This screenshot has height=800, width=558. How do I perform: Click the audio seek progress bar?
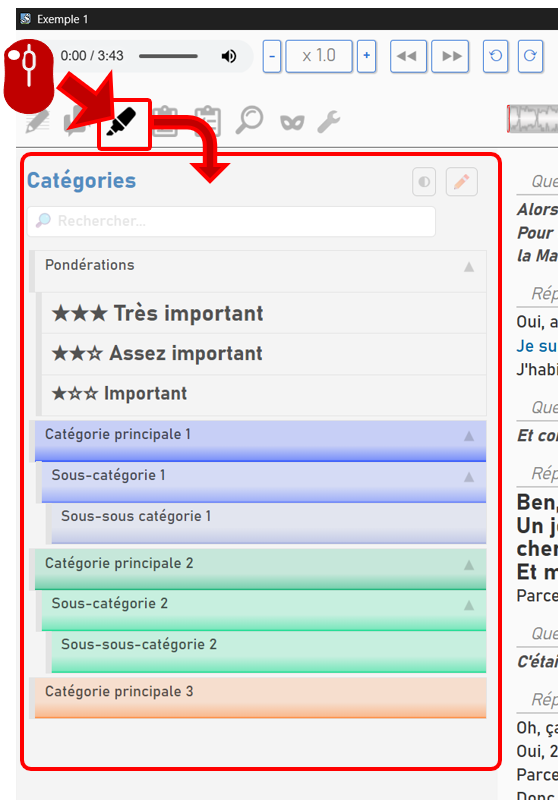(168, 56)
